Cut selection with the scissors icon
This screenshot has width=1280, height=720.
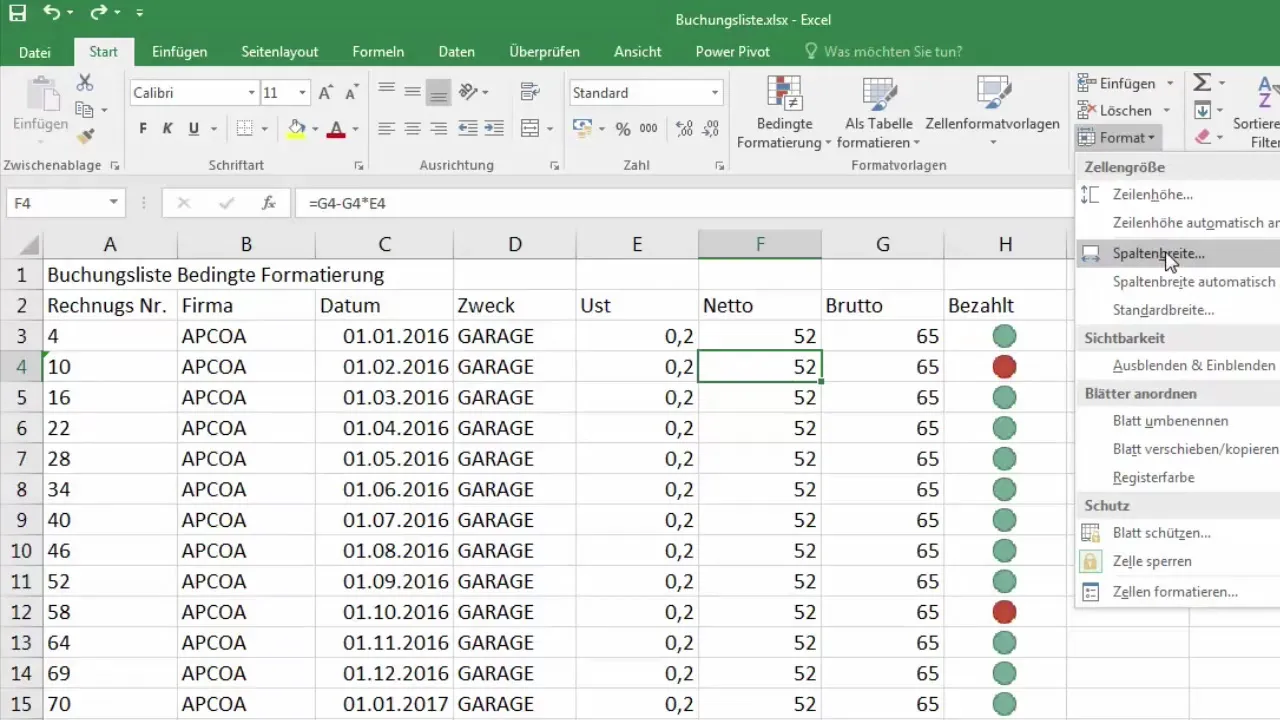point(85,83)
